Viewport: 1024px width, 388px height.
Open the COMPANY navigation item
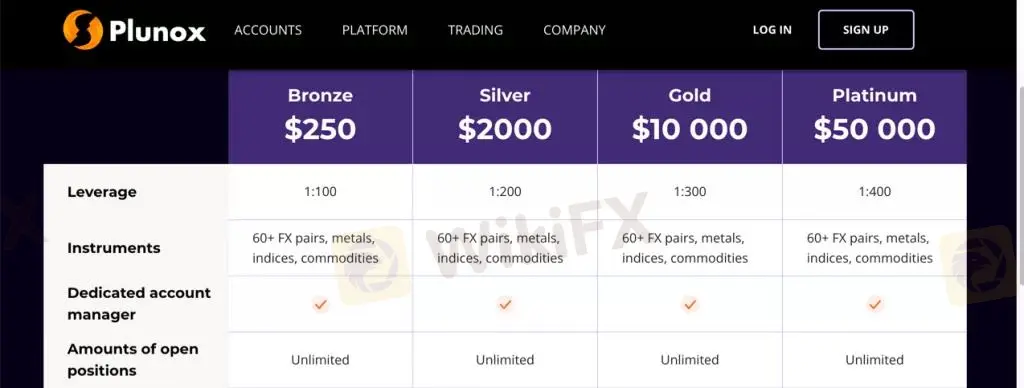575,30
